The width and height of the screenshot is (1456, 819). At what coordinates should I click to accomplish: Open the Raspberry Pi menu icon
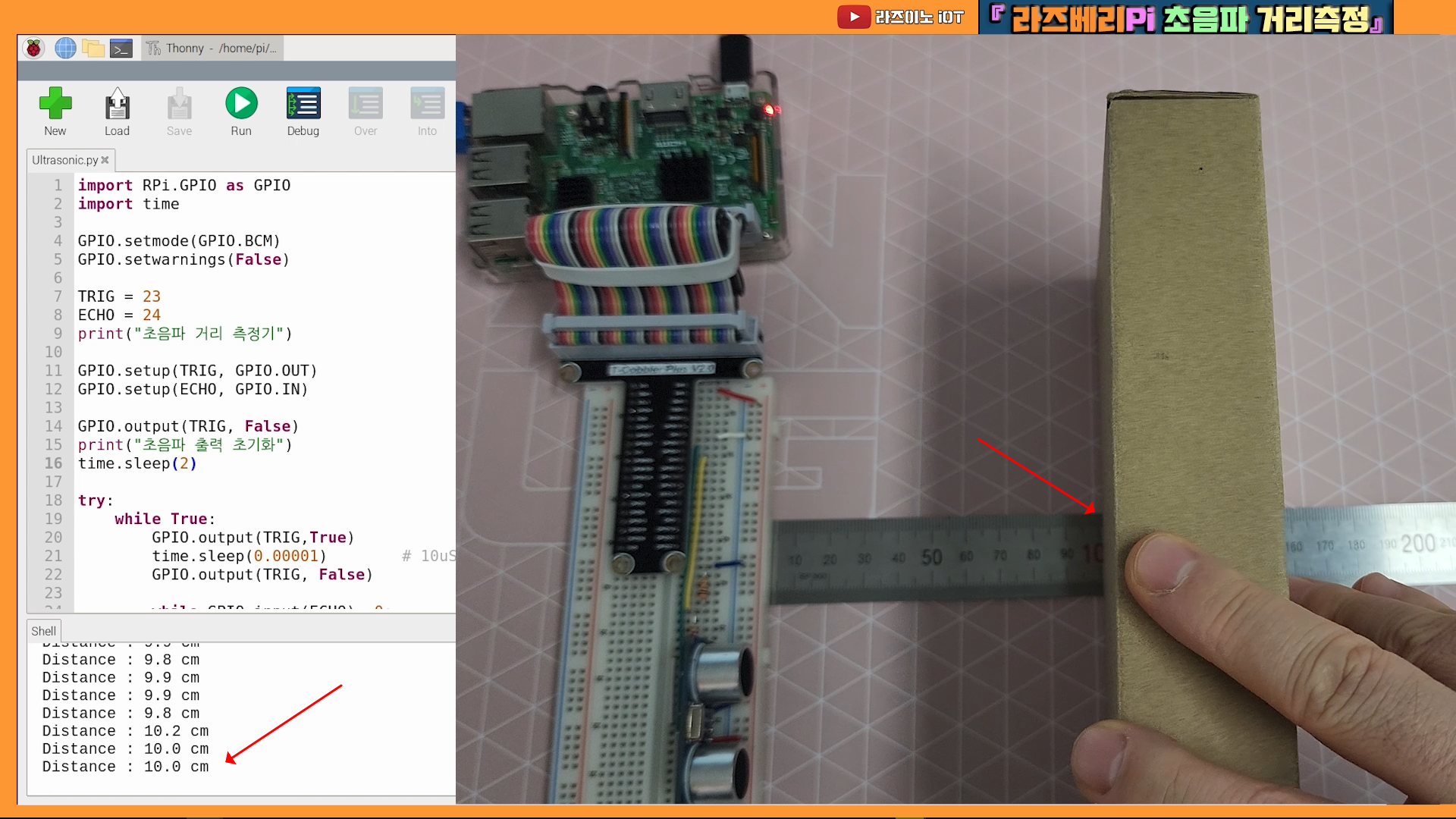33,49
